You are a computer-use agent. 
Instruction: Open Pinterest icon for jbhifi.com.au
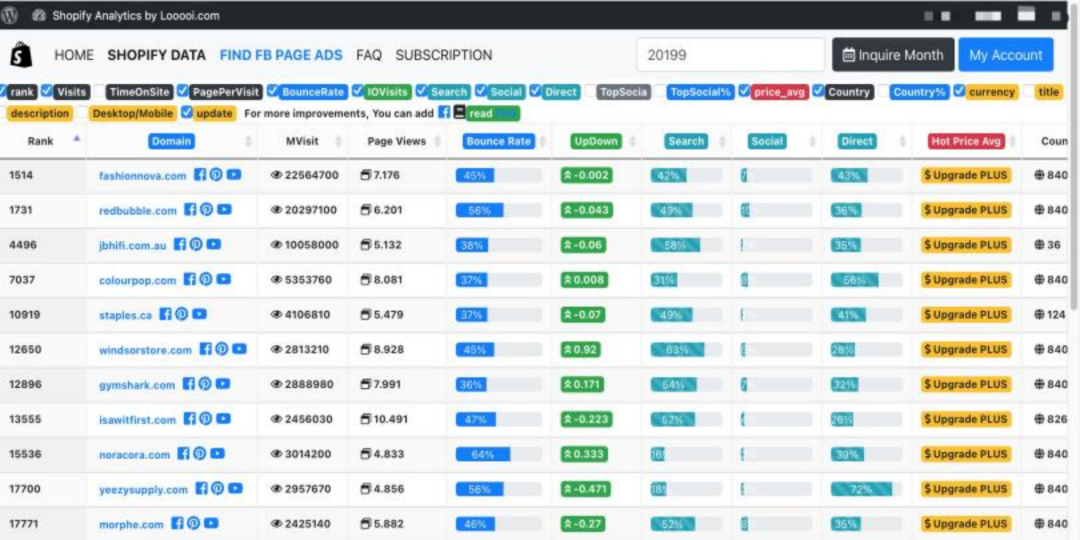(196, 245)
